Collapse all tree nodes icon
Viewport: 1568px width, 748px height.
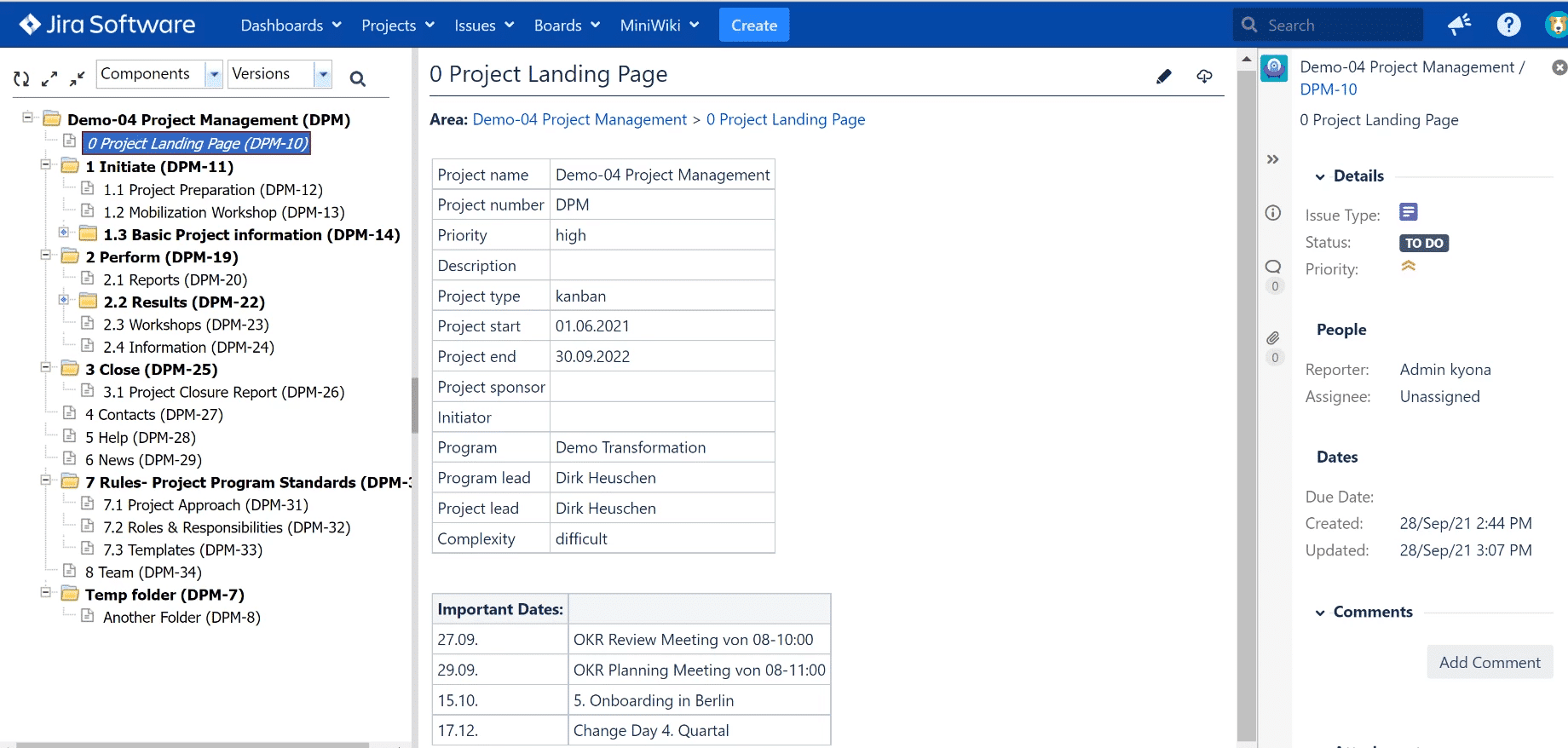pos(78,78)
